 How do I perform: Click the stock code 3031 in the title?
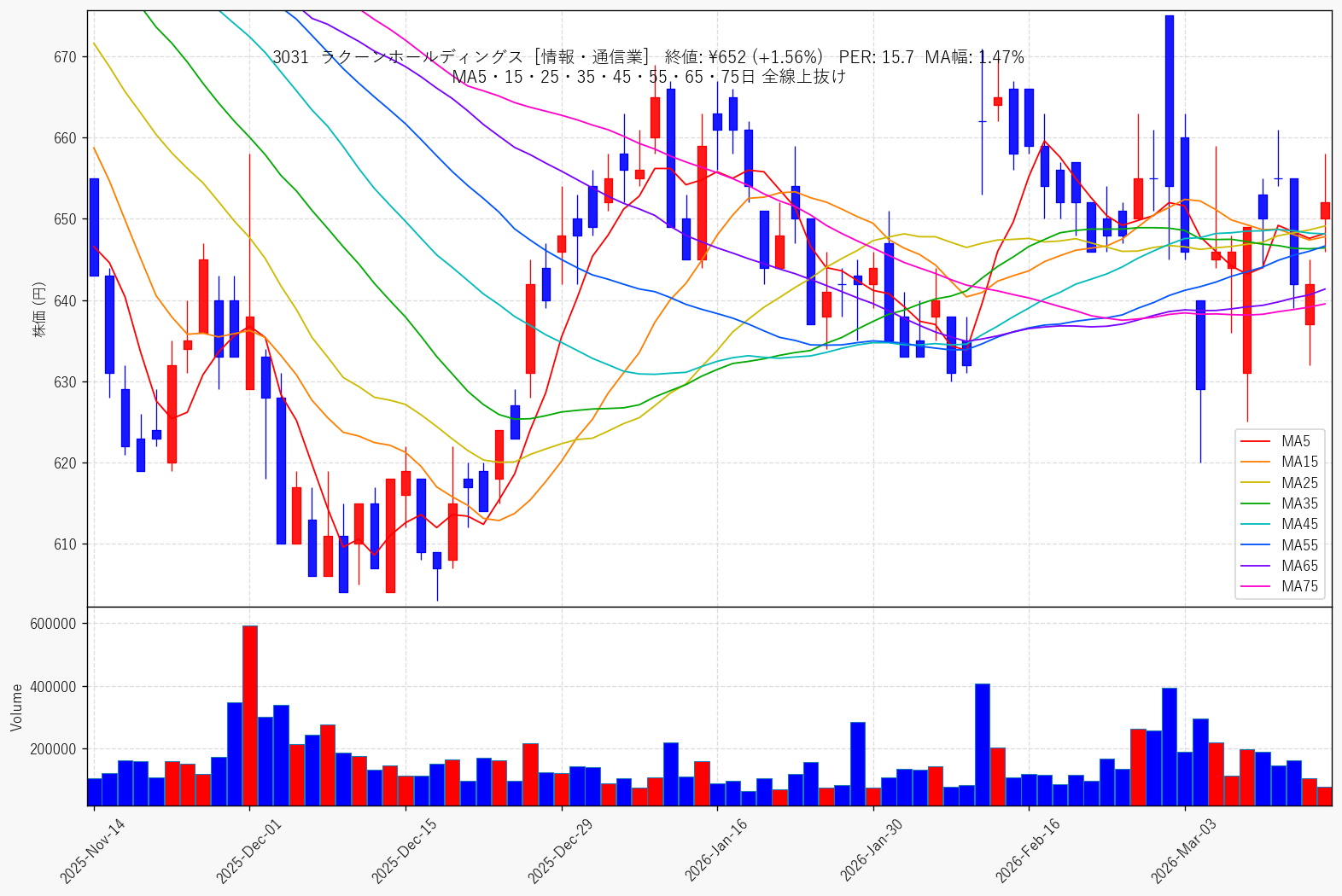coord(290,57)
